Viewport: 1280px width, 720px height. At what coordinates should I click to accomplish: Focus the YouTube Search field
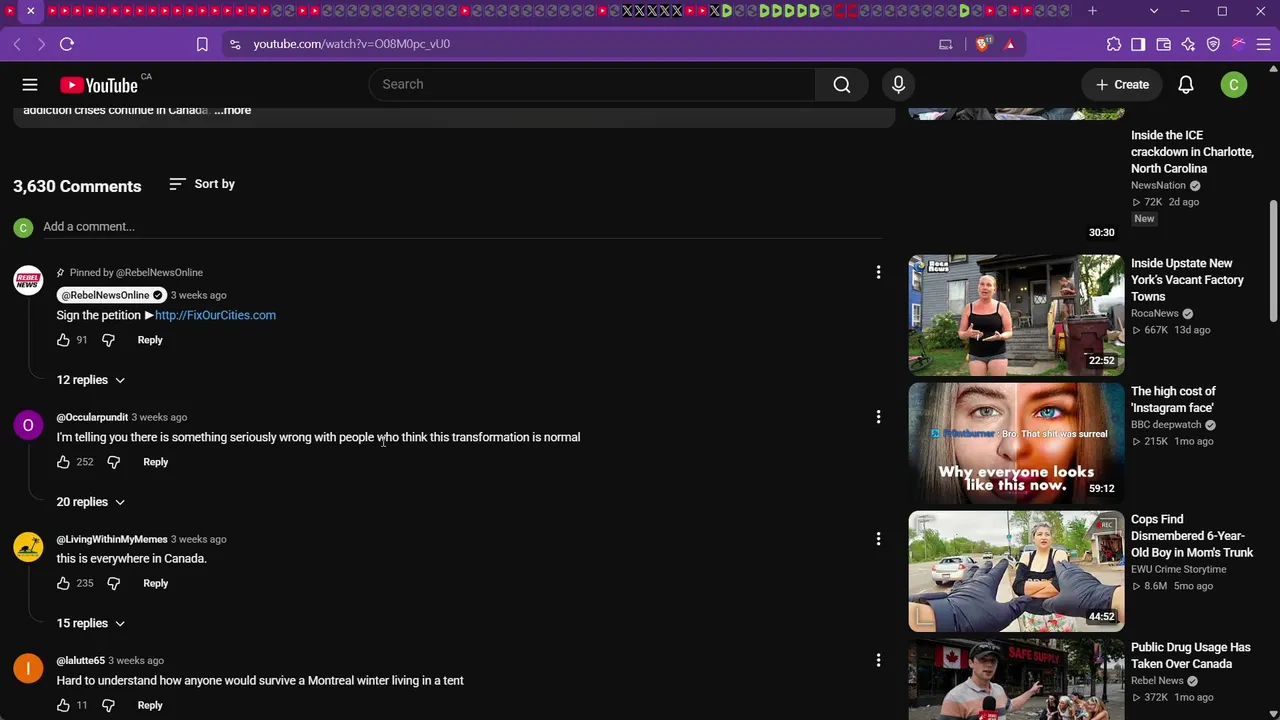point(592,84)
